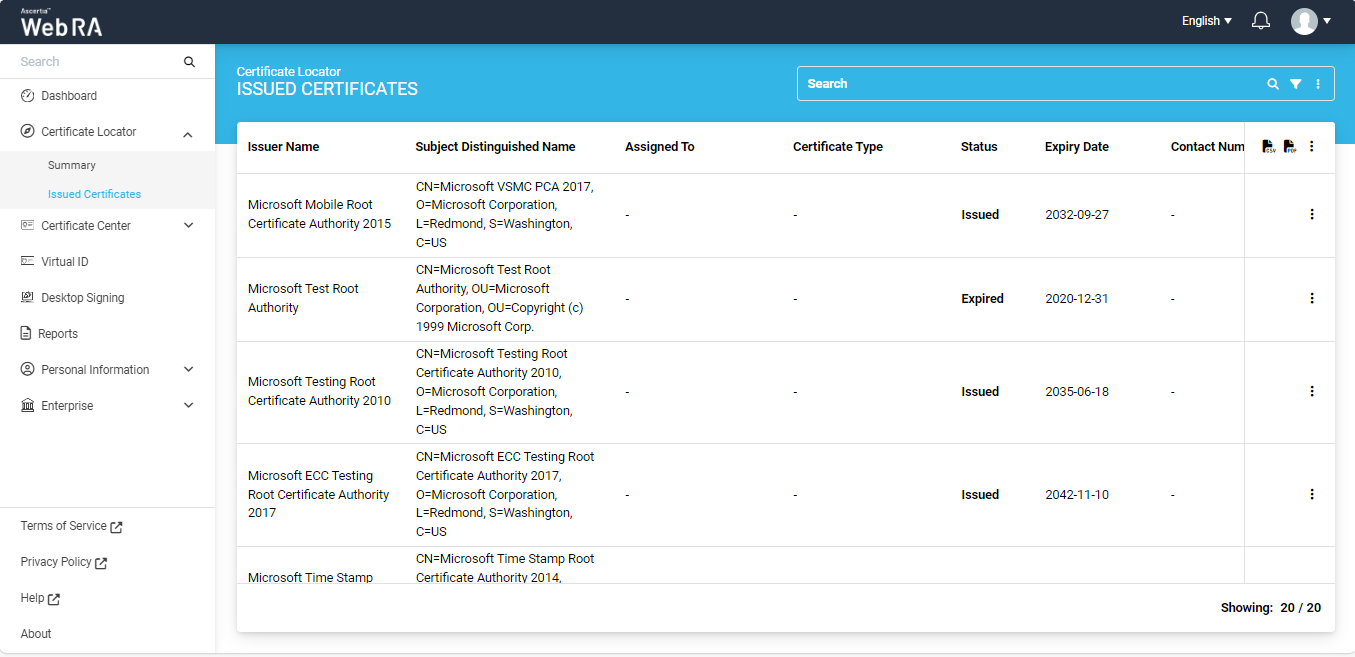Click the Subject Distinguished Name column header
Viewport: 1355px width, 657px height.
point(495,147)
